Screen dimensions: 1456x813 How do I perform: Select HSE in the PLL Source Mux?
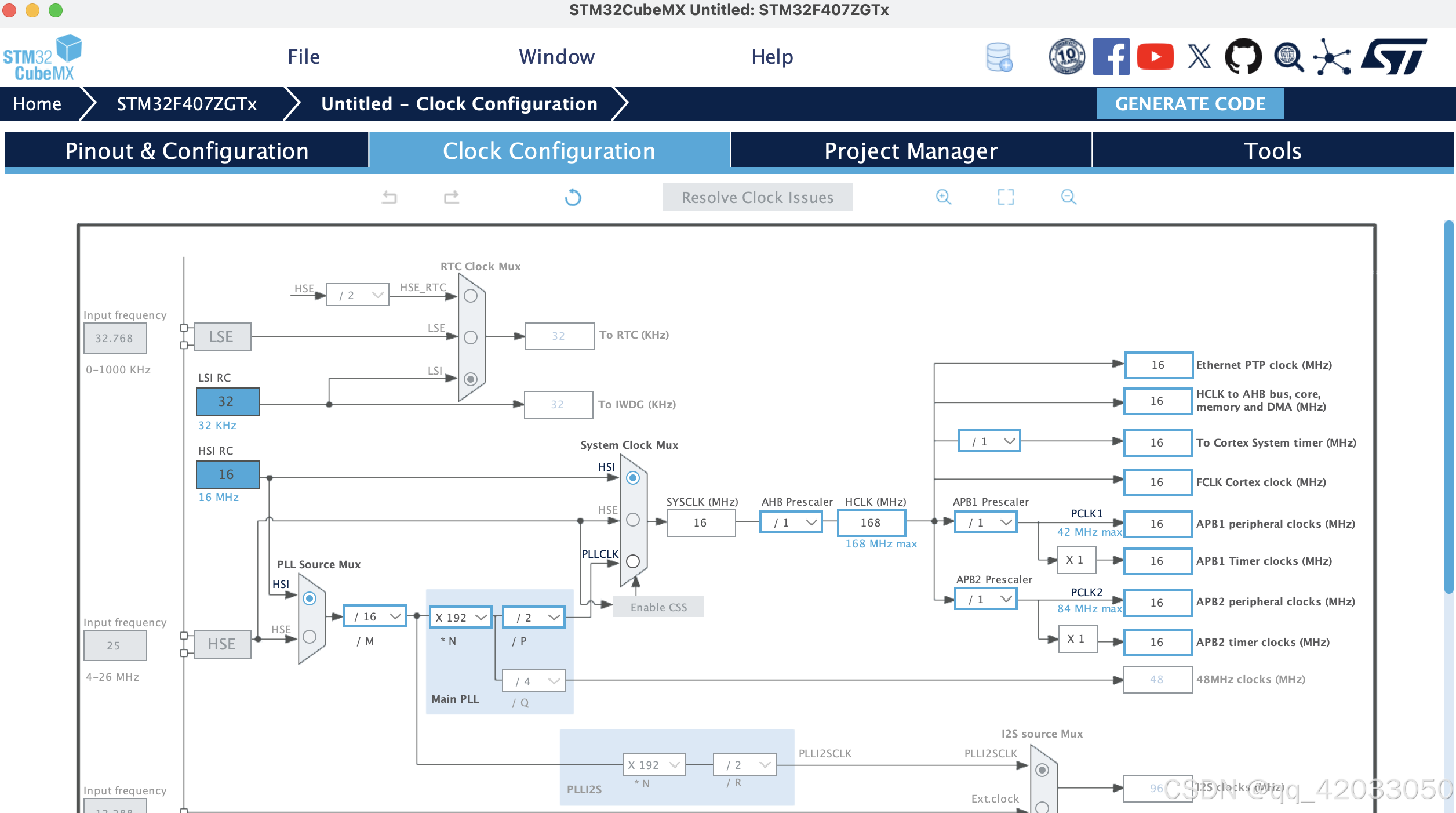click(310, 637)
